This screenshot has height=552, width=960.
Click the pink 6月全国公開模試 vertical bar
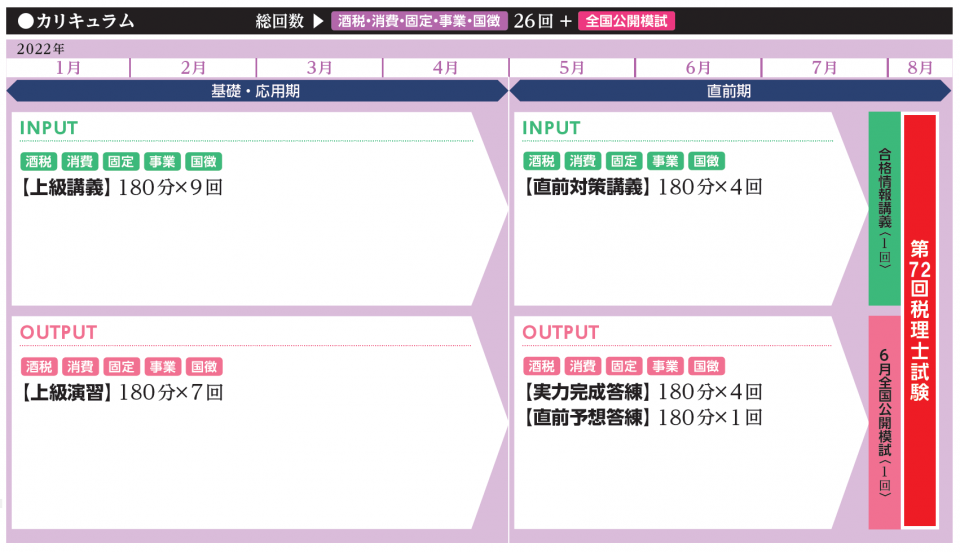(x=885, y=422)
